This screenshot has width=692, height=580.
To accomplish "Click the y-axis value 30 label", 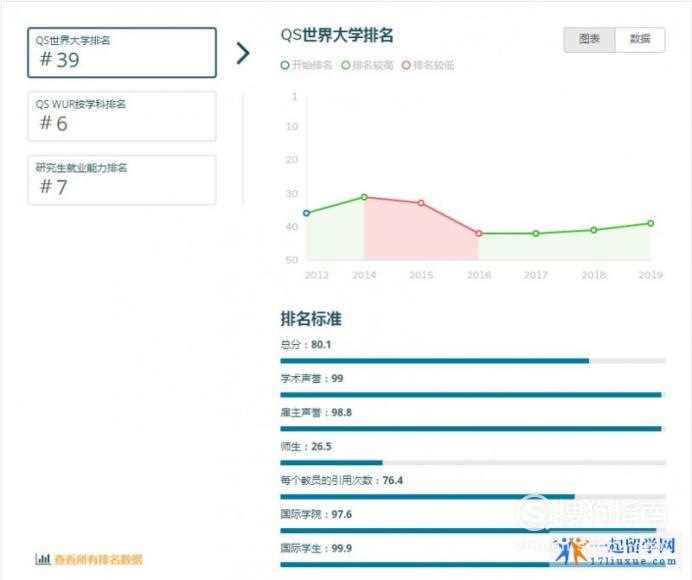I will [292, 194].
